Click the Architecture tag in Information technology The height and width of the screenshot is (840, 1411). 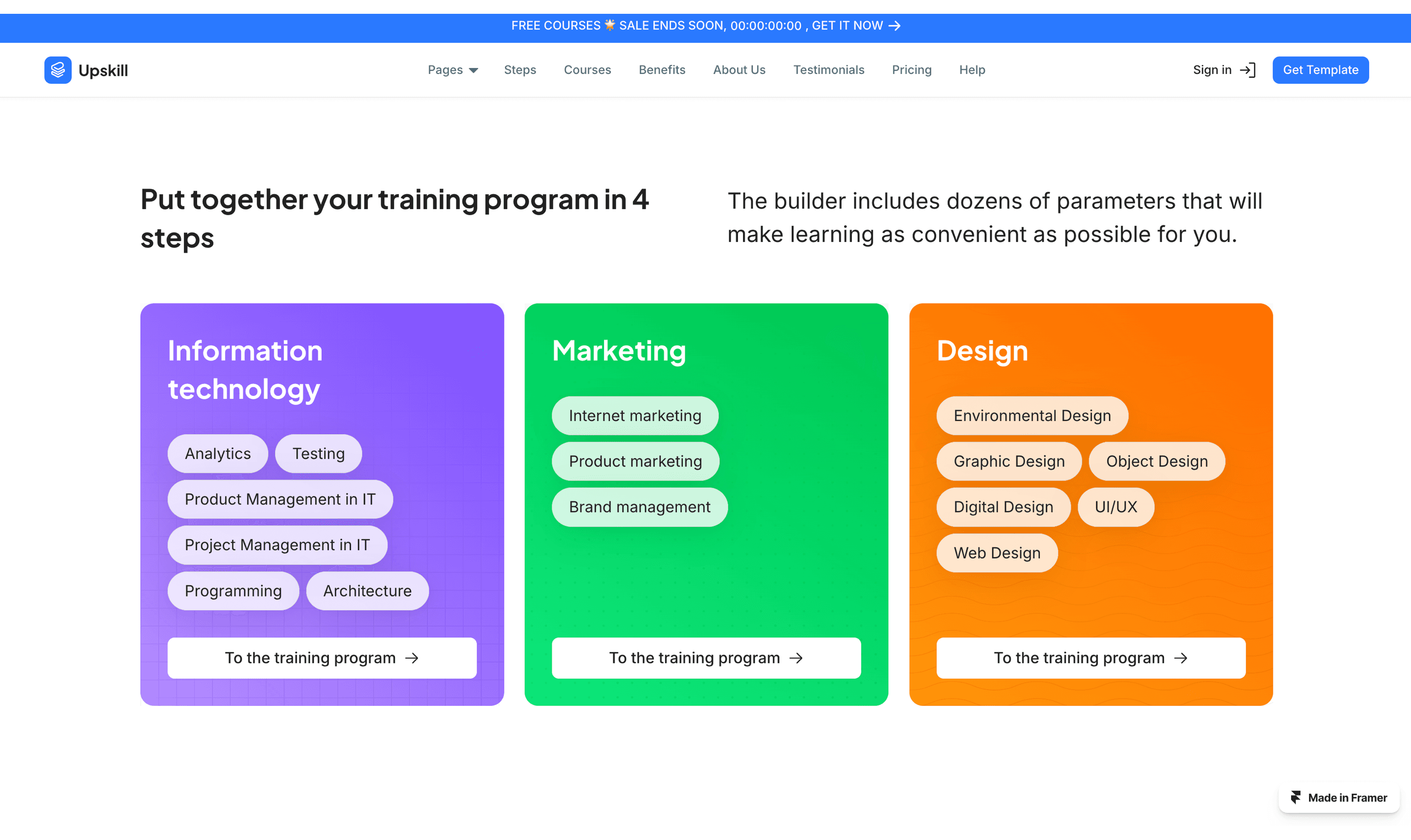pyautogui.click(x=367, y=591)
